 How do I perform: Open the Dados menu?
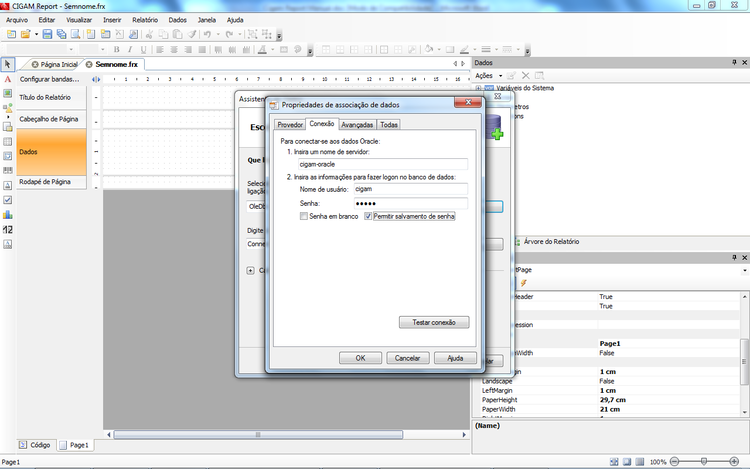point(177,20)
